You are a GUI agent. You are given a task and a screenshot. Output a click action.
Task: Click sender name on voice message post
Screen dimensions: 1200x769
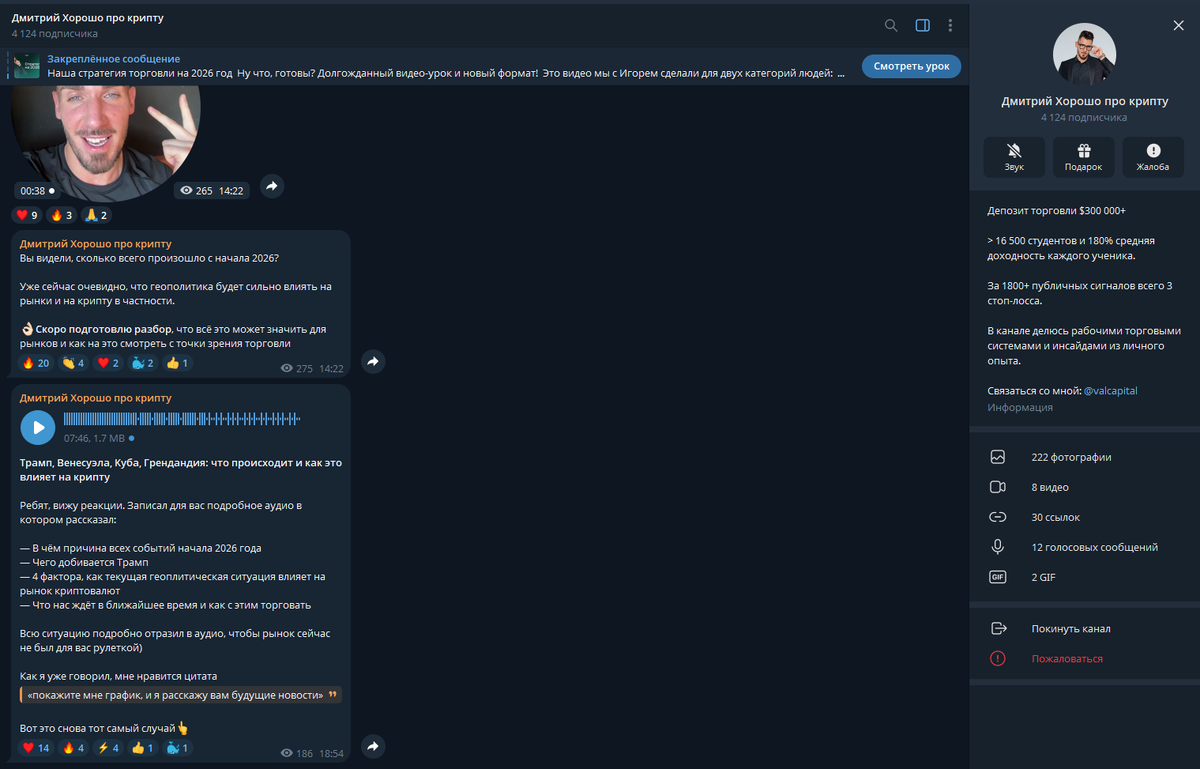click(x=95, y=398)
